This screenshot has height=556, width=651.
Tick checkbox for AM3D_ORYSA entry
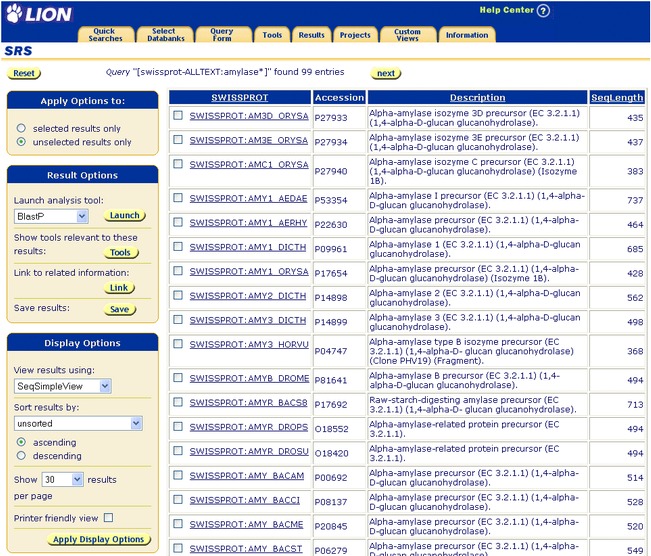tap(178, 115)
